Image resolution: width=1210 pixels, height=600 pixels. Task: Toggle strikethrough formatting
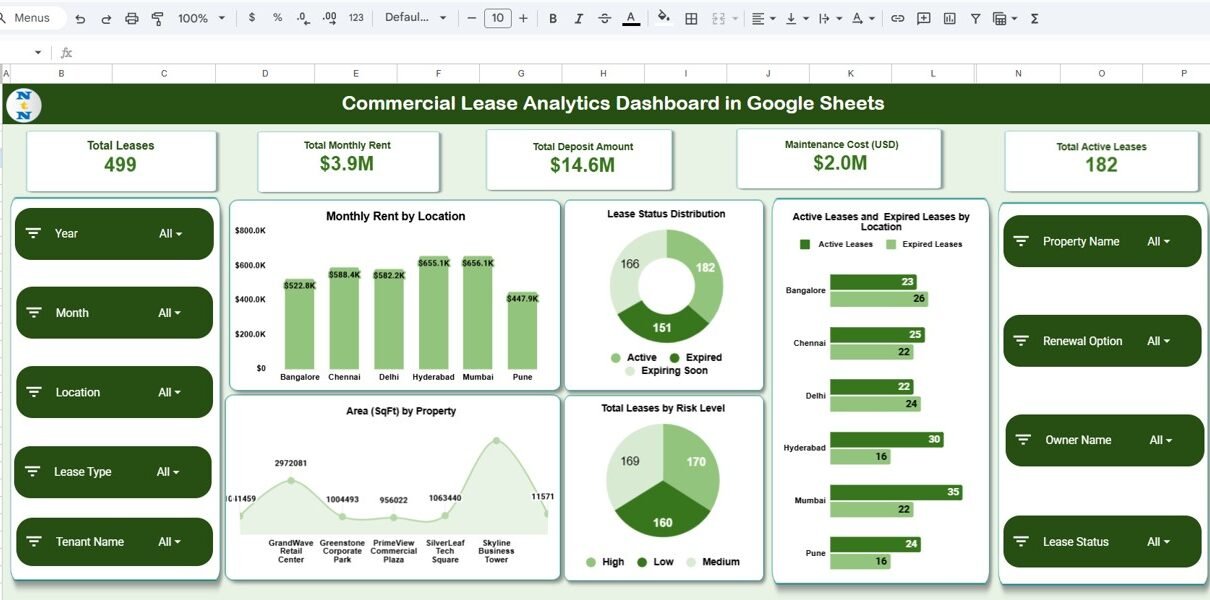tap(604, 18)
